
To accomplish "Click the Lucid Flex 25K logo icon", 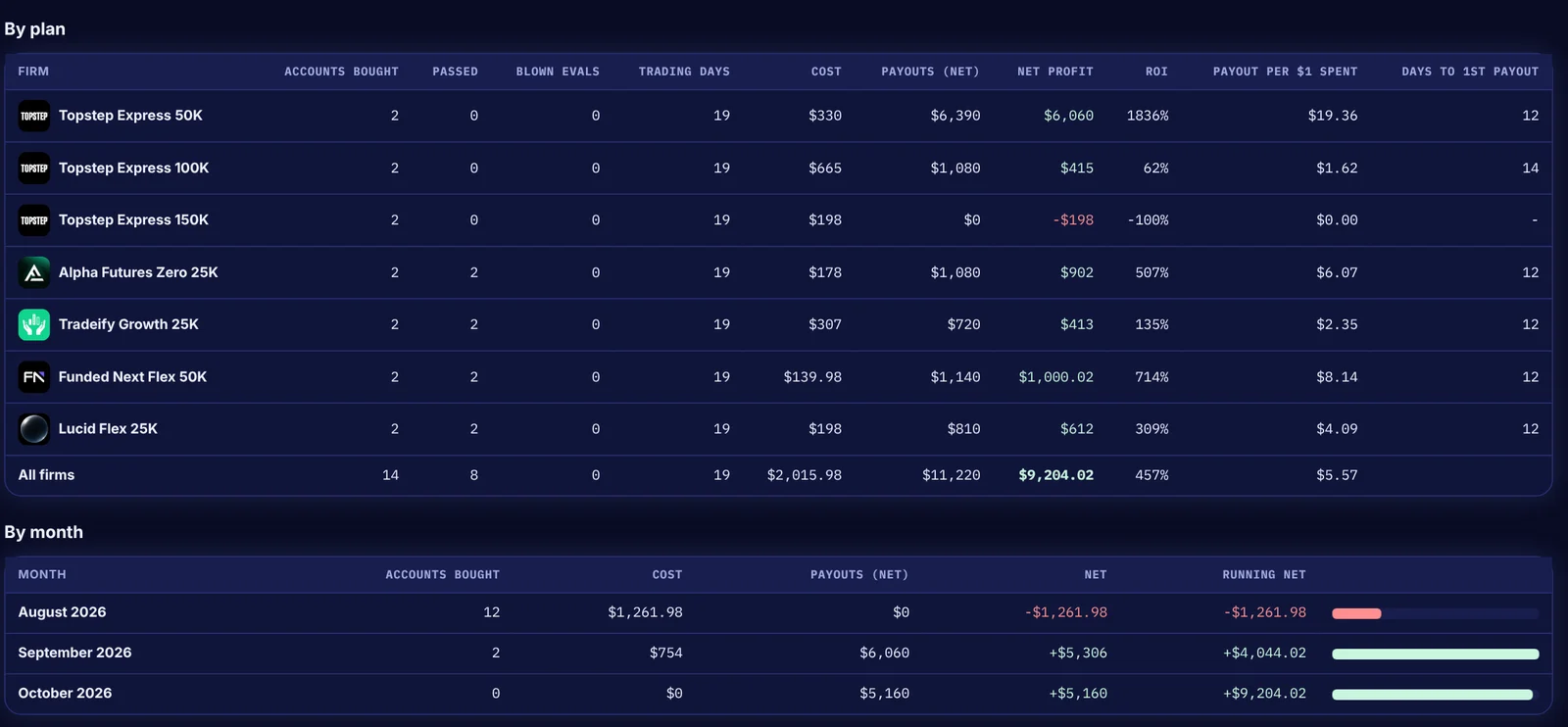I will (x=34, y=429).
